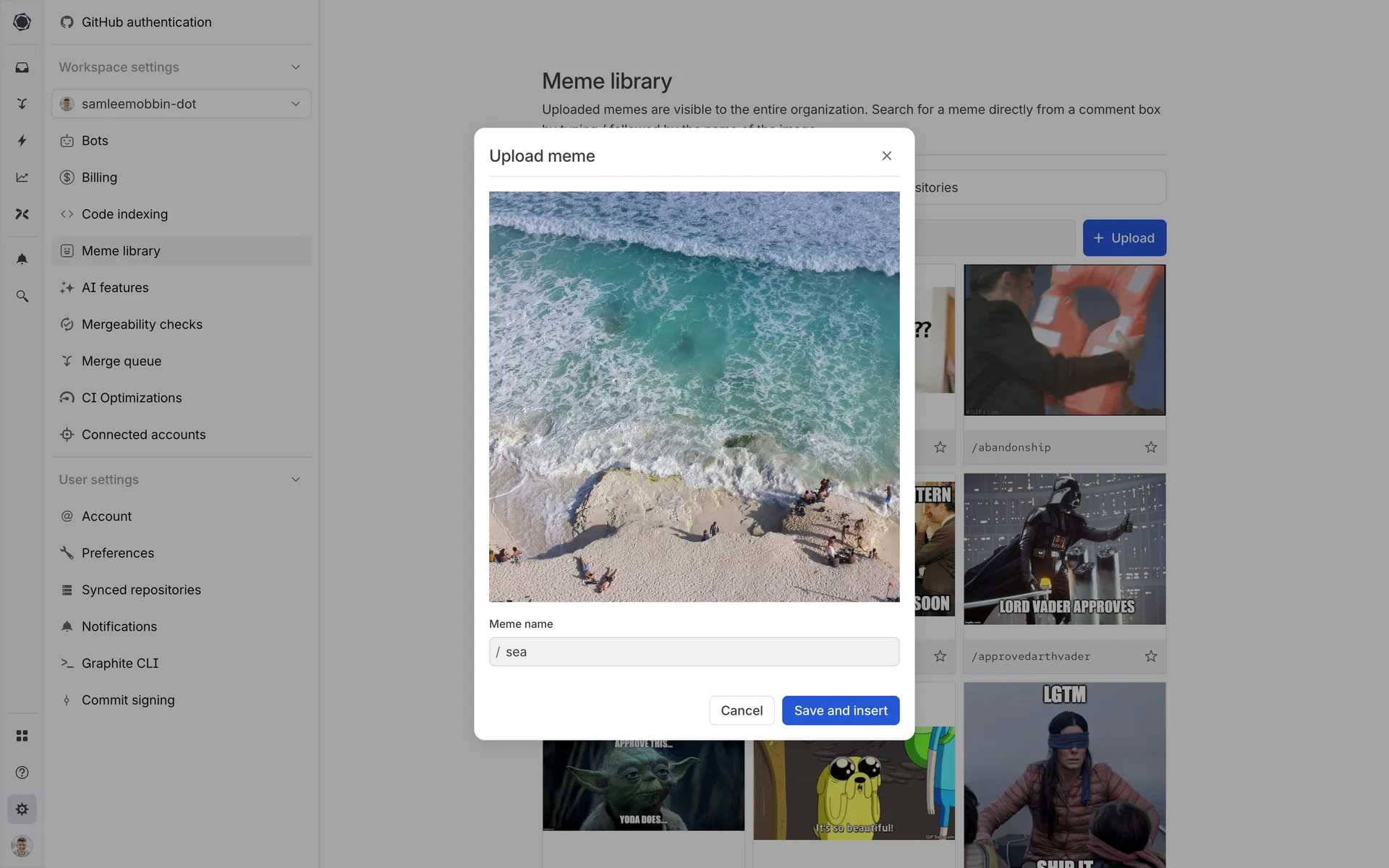Cancel the meme upload
The height and width of the screenshot is (868, 1389).
[741, 710]
